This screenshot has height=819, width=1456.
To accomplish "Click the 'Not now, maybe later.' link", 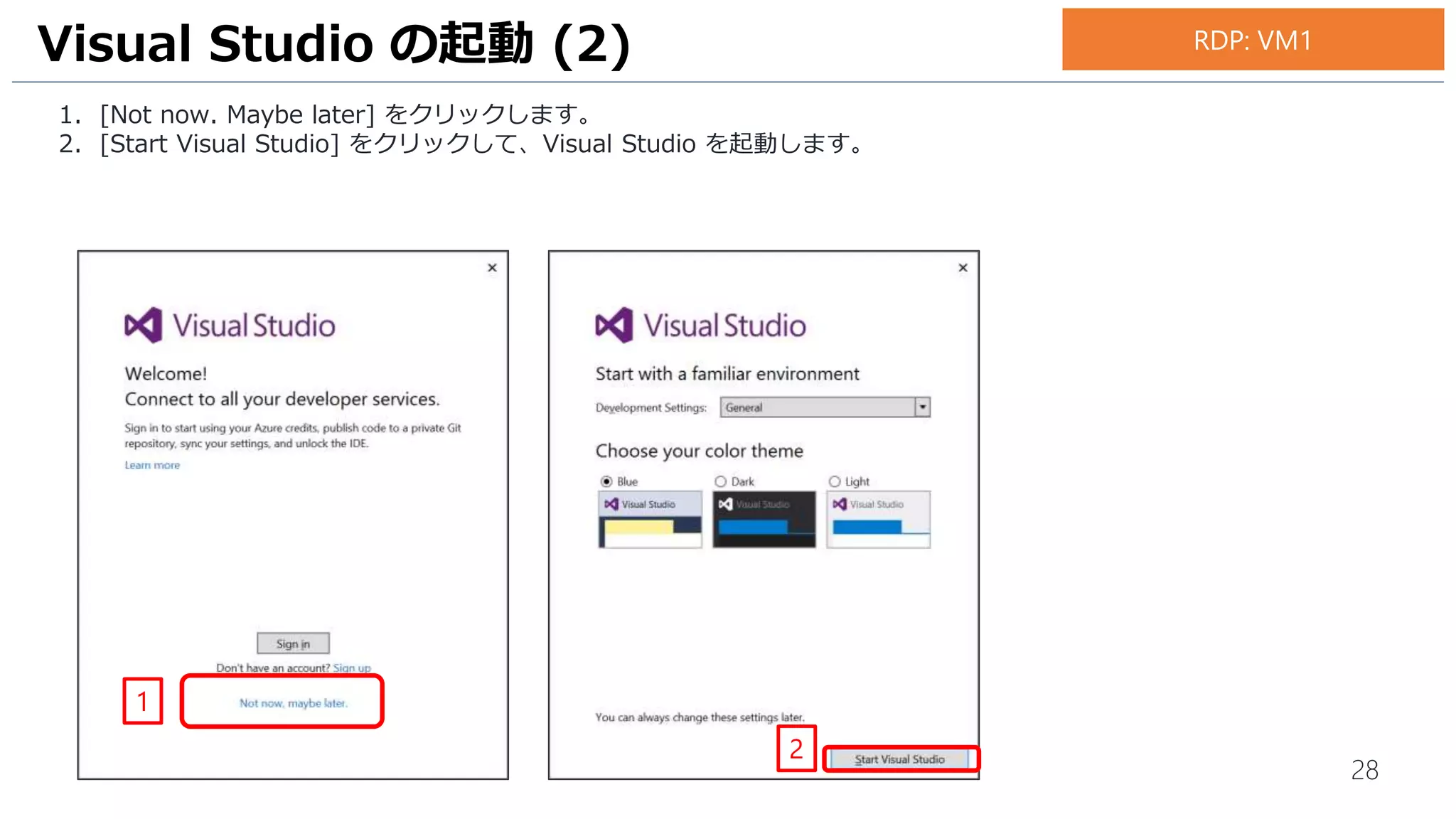I will point(293,703).
